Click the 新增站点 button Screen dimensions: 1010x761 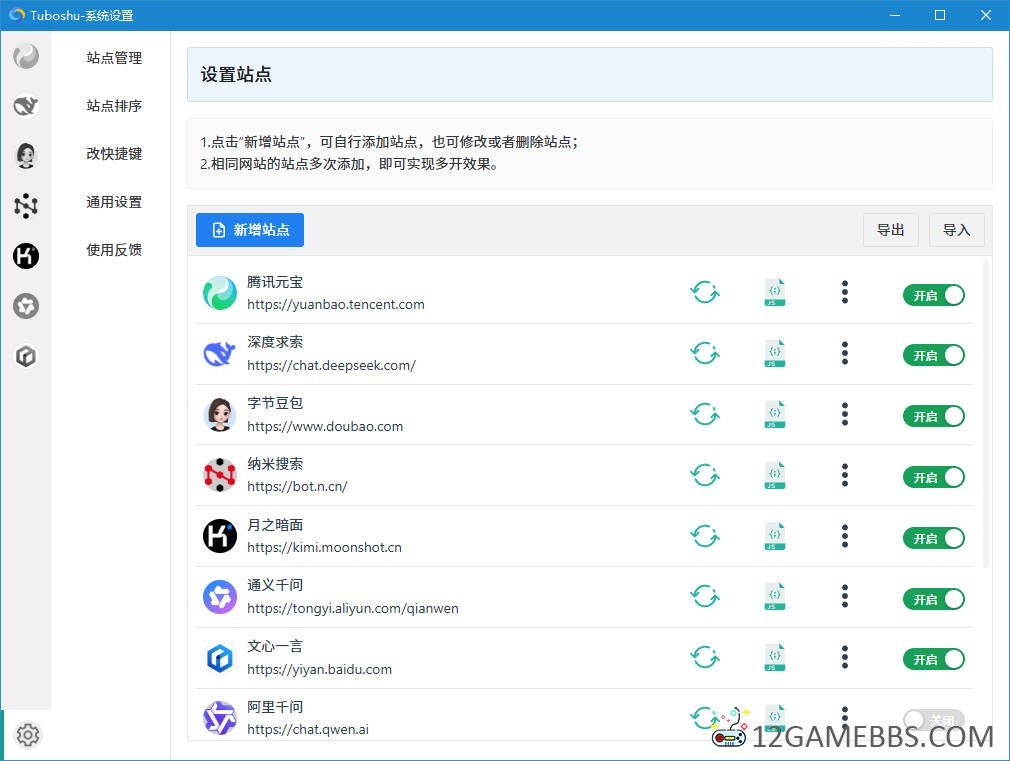tap(250, 230)
